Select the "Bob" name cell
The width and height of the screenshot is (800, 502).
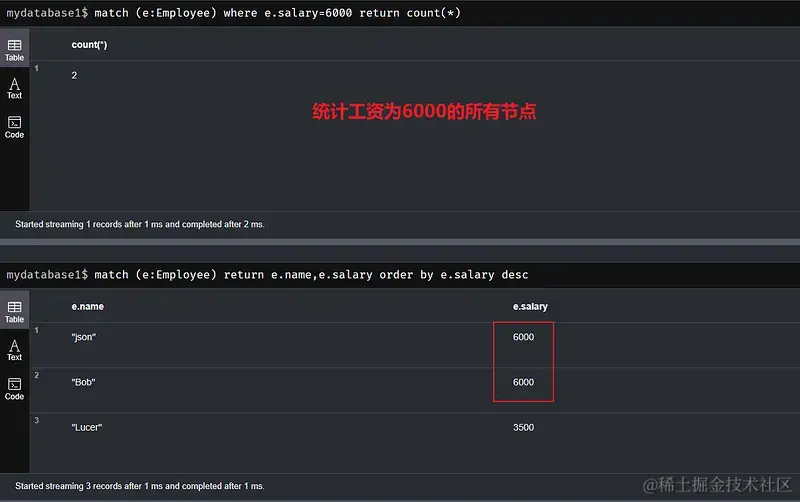pos(83,382)
